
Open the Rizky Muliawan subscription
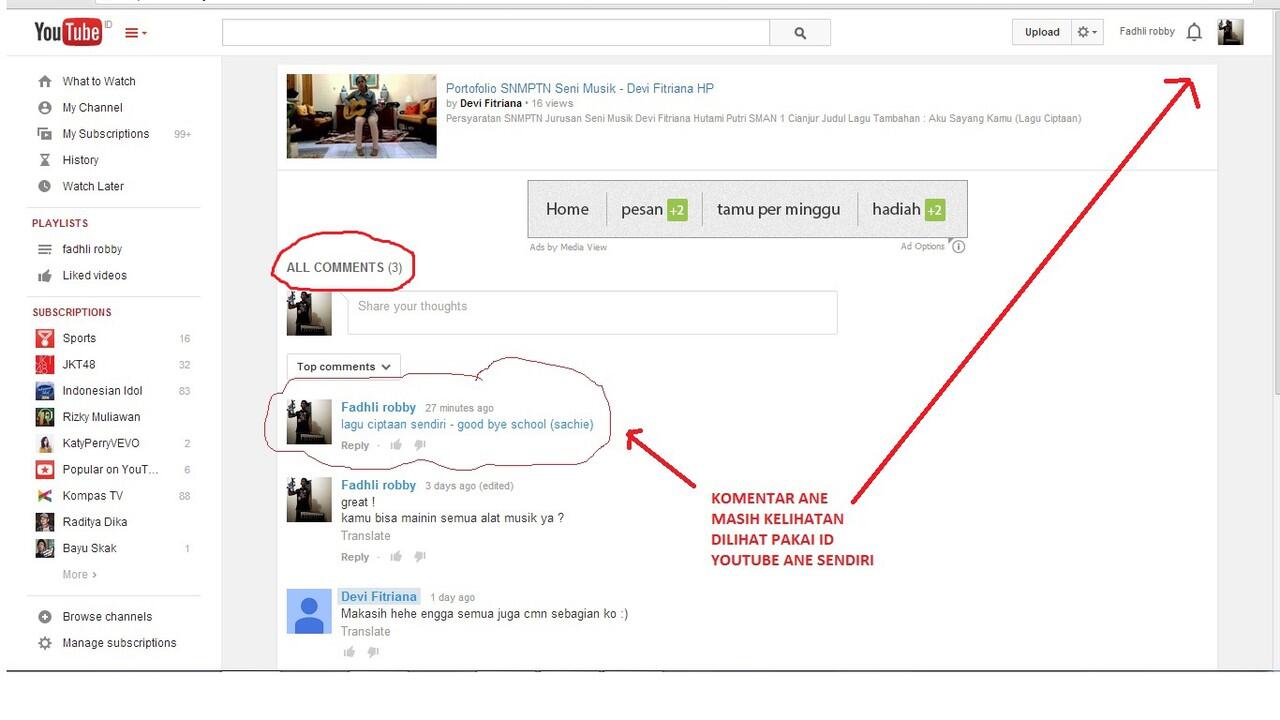point(101,417)
